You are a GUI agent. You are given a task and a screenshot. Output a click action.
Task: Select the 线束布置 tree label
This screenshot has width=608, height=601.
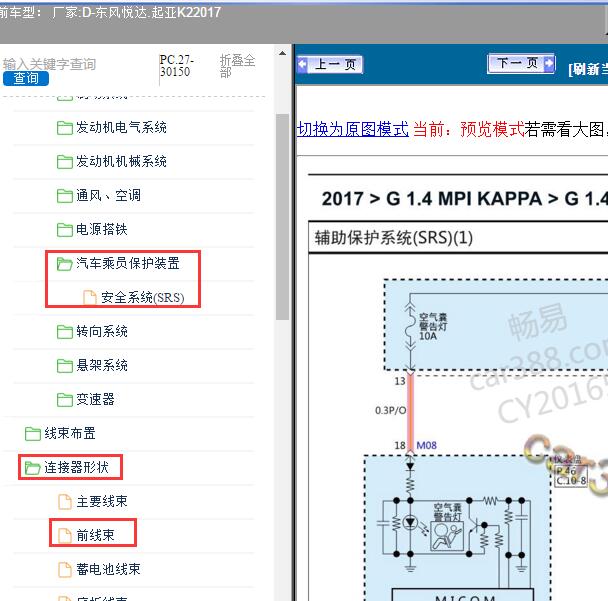(70, 433)
